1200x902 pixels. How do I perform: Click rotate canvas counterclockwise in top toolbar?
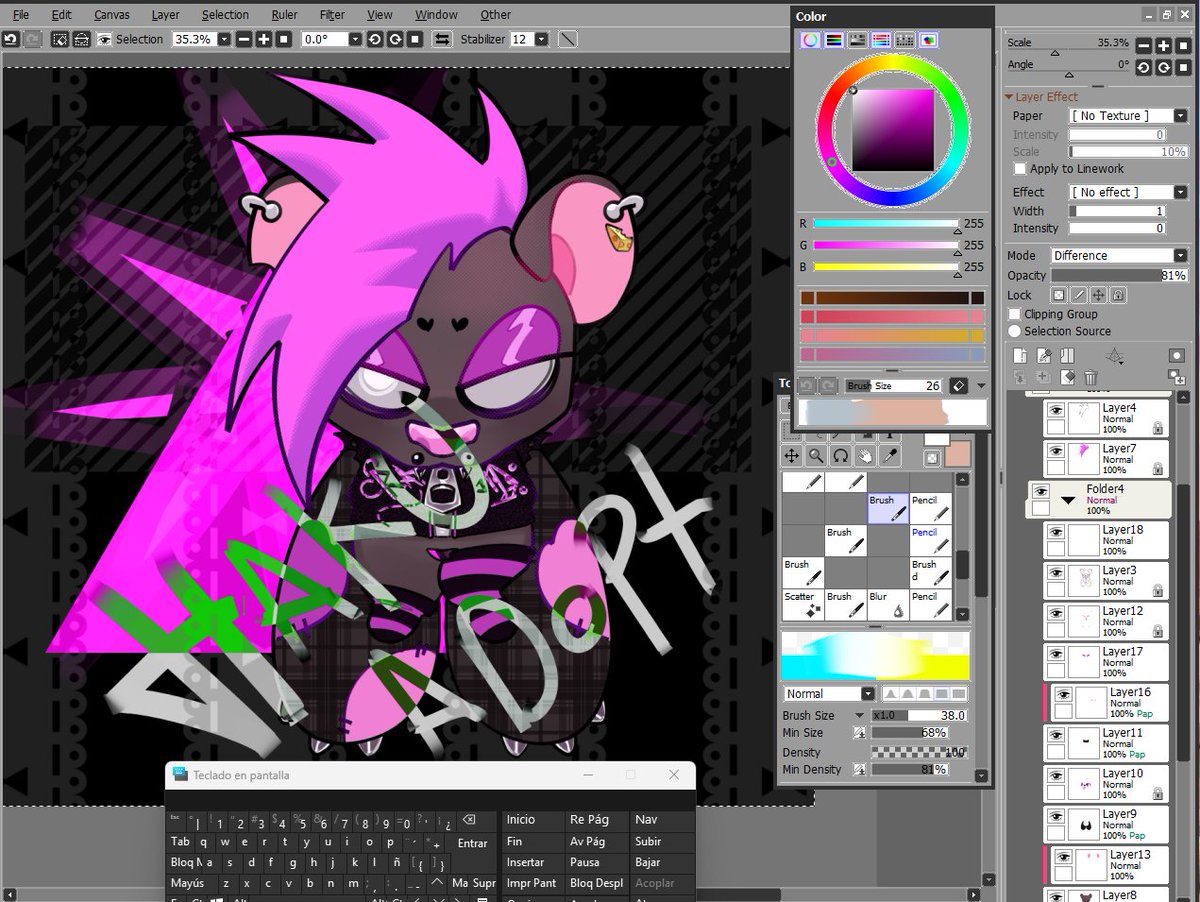[x=375, y=39]
